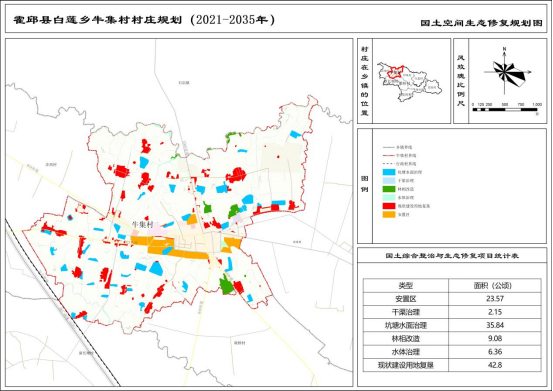Click the statistics table title 国土综合整治与生态修复项目统计表
The height and width of the screenshot is (391, 553).
coord(452,256)
